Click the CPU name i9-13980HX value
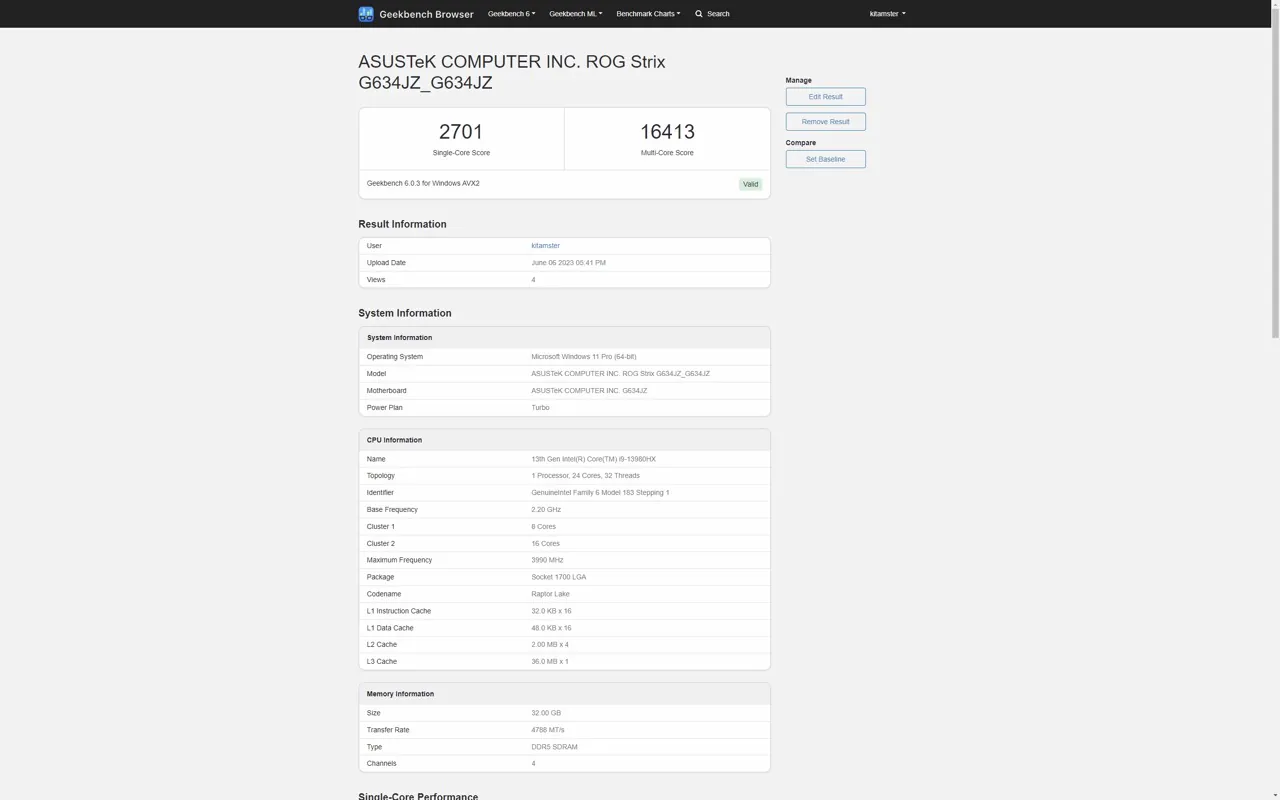 tap(593, 459)
